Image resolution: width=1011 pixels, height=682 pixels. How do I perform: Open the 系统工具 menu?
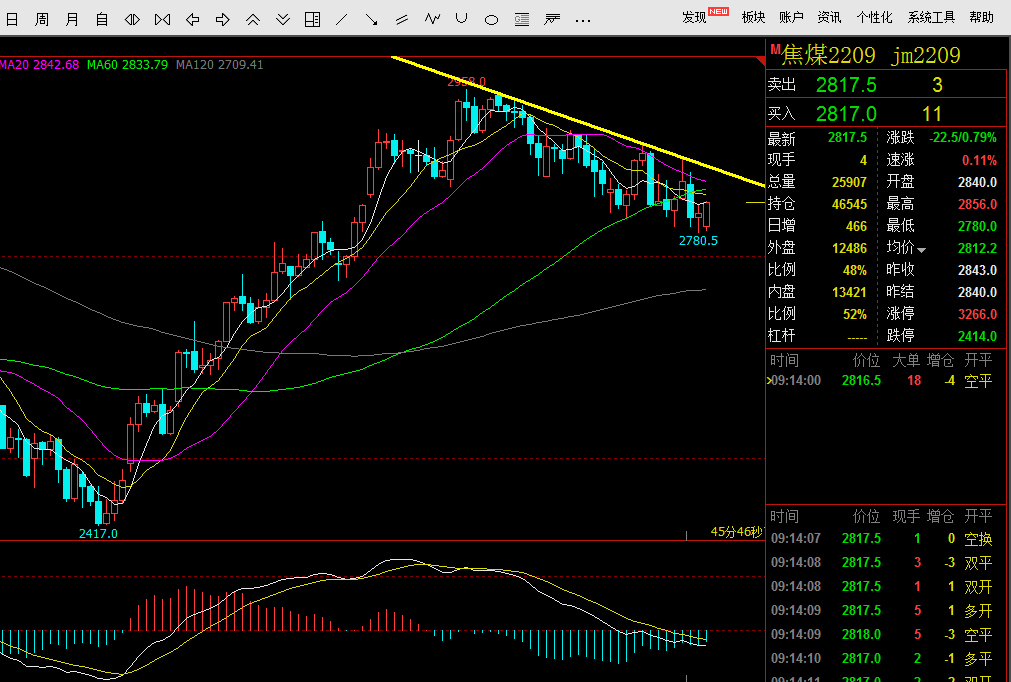(931, 17)
